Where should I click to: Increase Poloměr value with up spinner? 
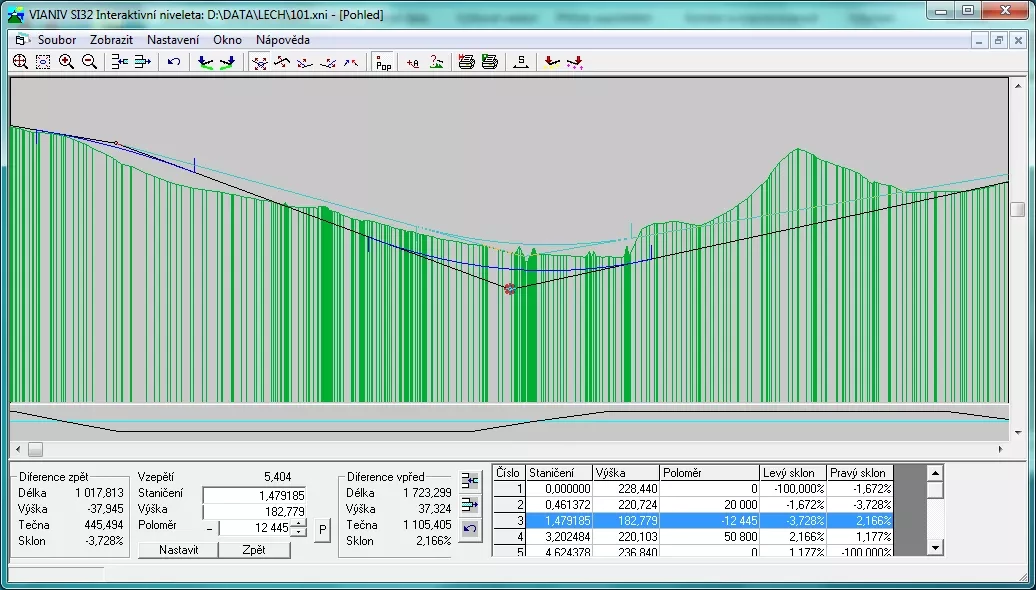tap(298, 523)
